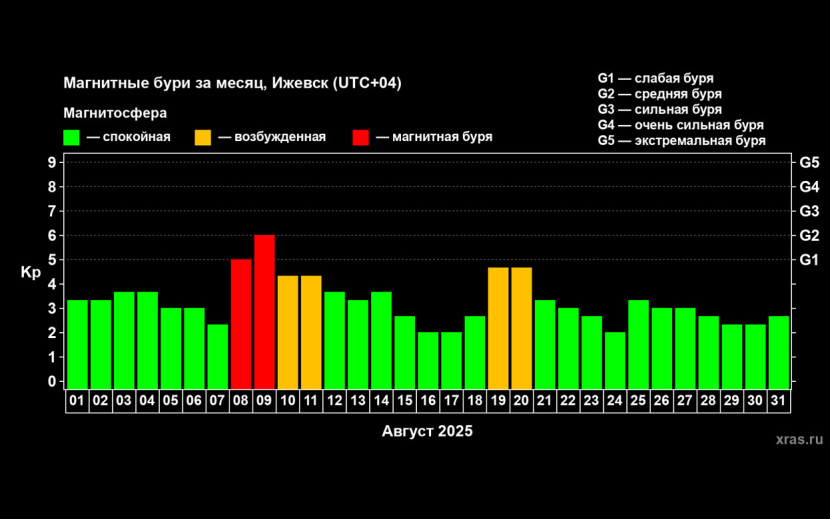Click the G5 marker on the right axis
This screenshot has height=519, width=830.
click(809, 162)
